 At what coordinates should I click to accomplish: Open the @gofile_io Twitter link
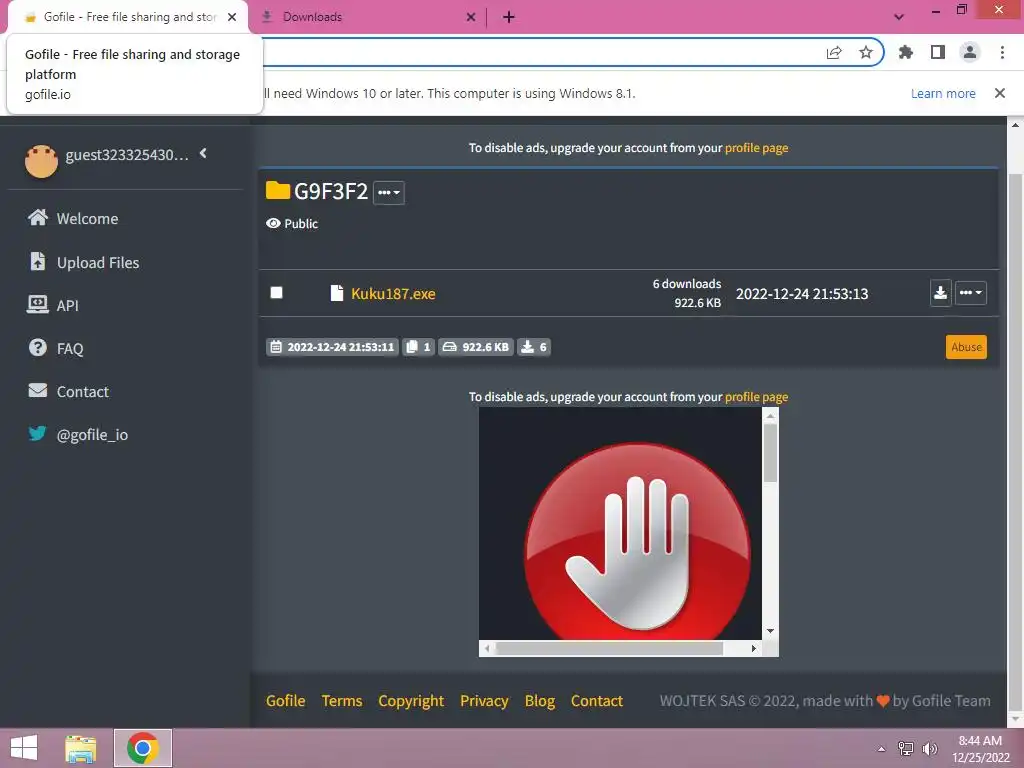[78, 434]
